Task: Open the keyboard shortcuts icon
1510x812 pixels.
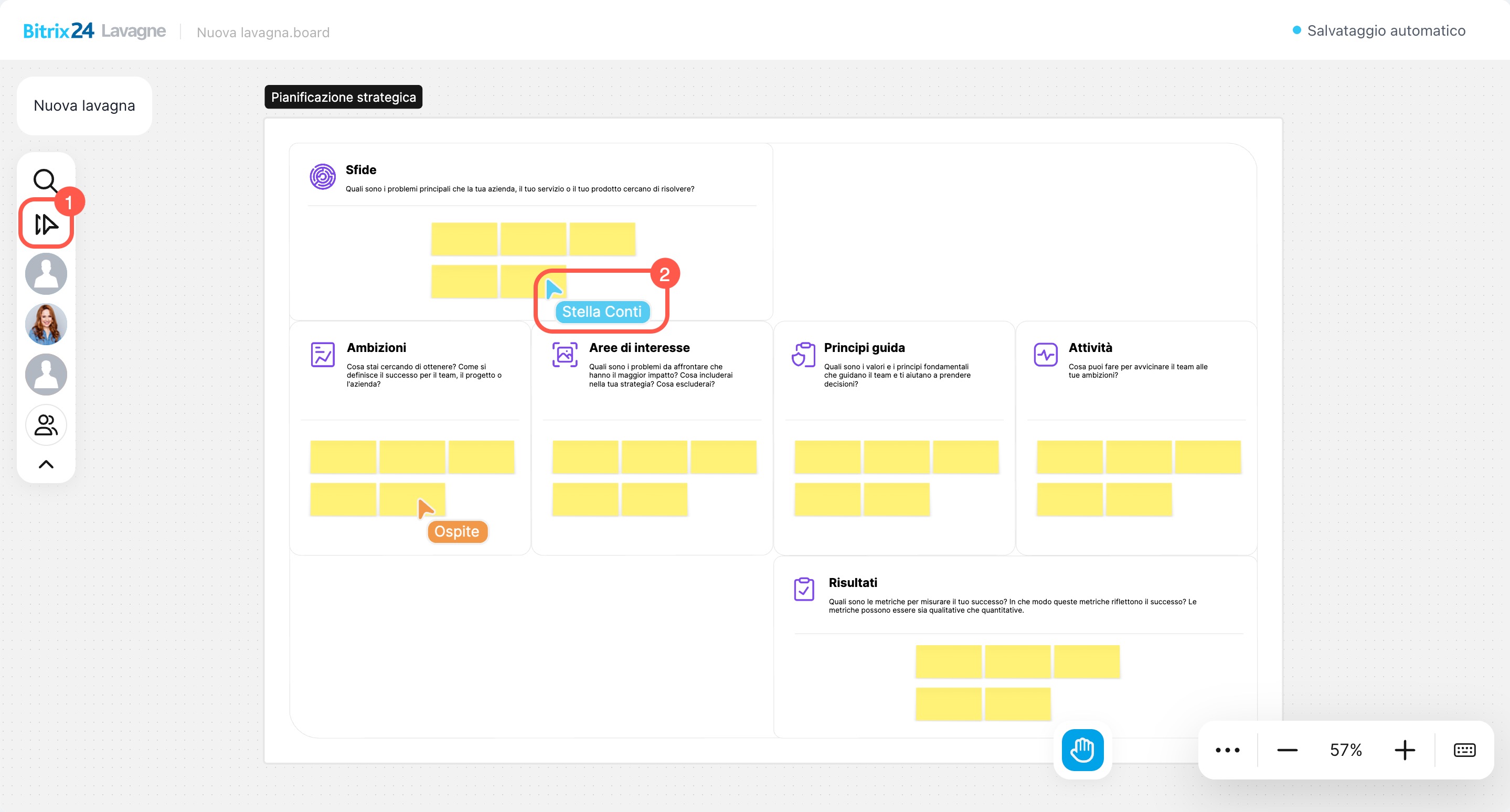Action: (1464, 750)
